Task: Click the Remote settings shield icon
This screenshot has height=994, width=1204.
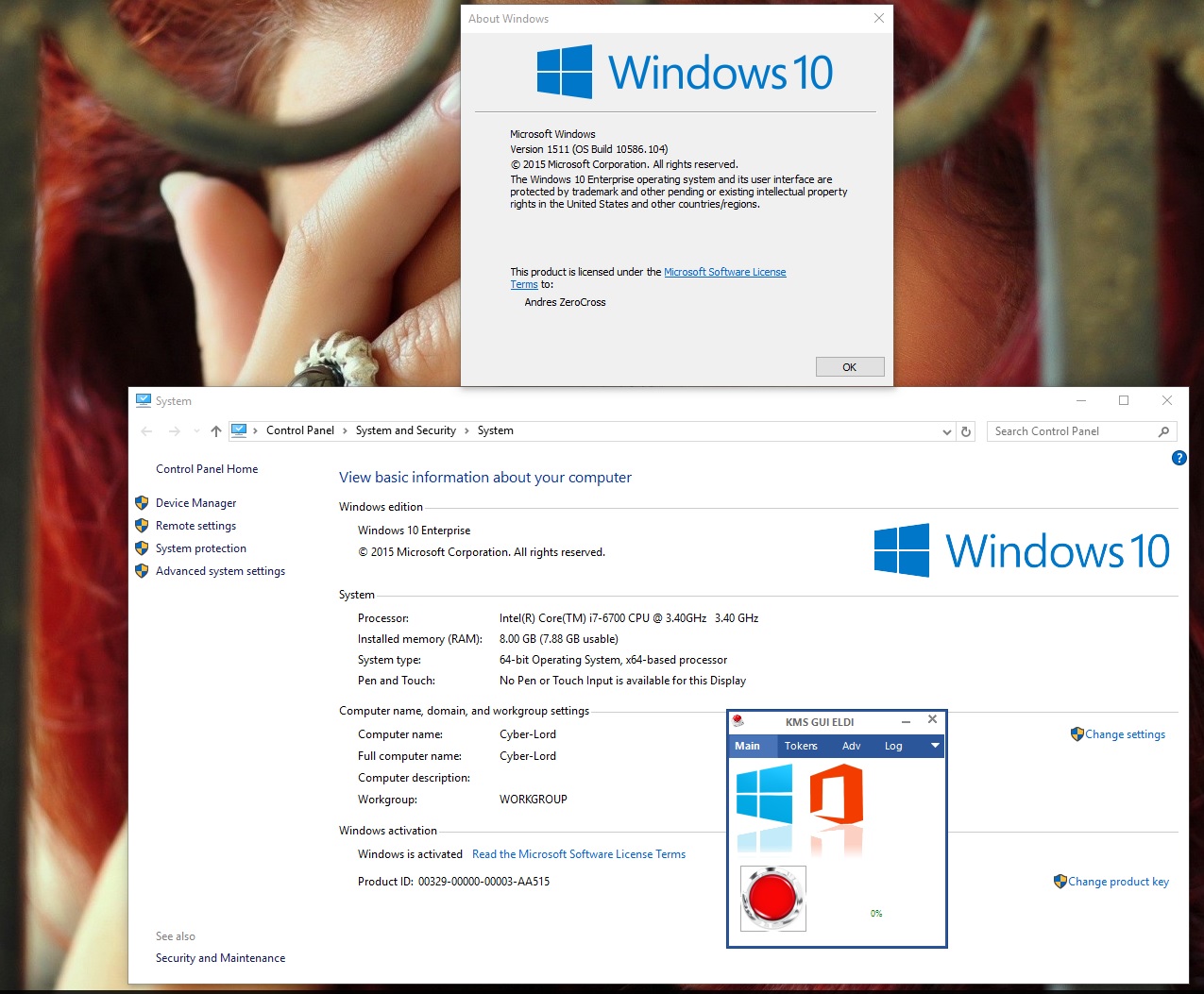Action: coord(142,526)
